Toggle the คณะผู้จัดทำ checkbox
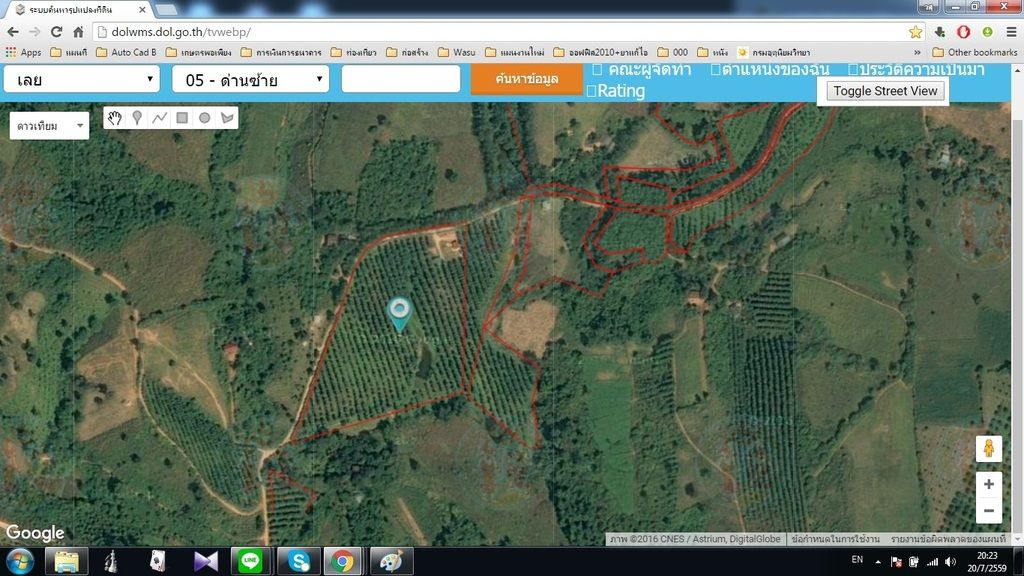This screenshot has height=576, width=1024. pyautogui.click(x=597, y=69)
